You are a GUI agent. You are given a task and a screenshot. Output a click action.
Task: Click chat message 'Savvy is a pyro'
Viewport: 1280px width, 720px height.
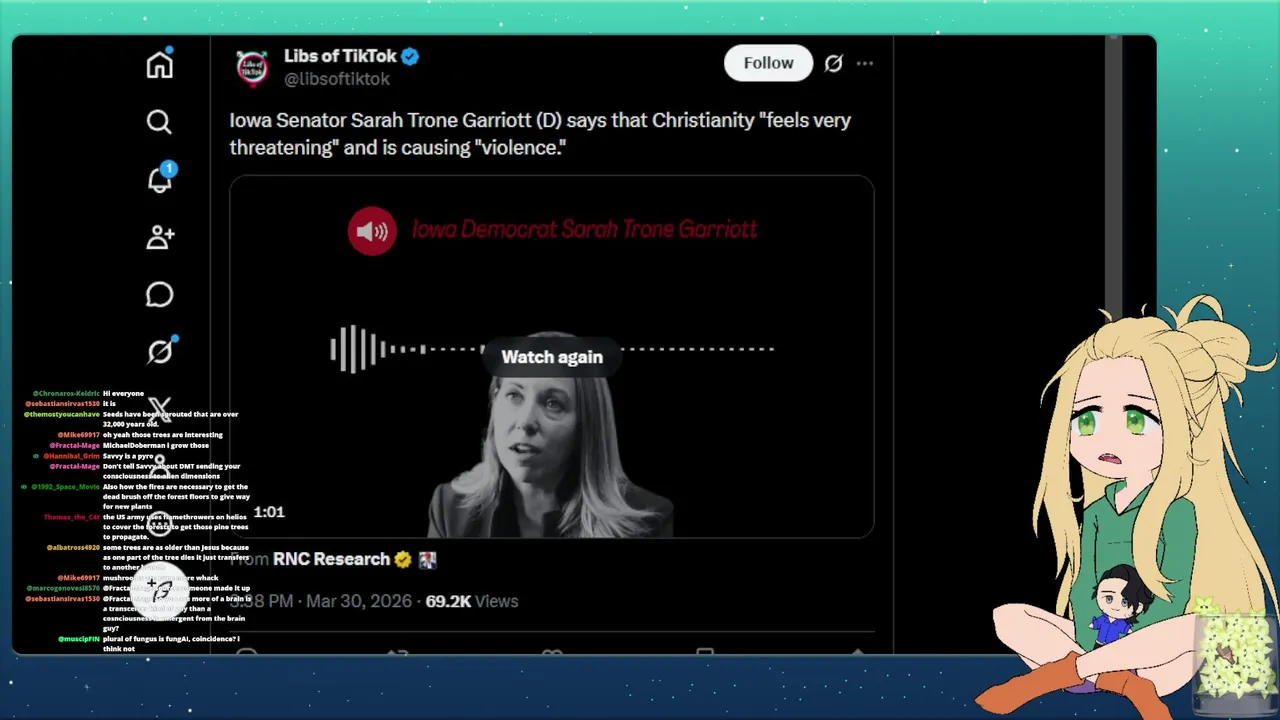pos(128,456)
